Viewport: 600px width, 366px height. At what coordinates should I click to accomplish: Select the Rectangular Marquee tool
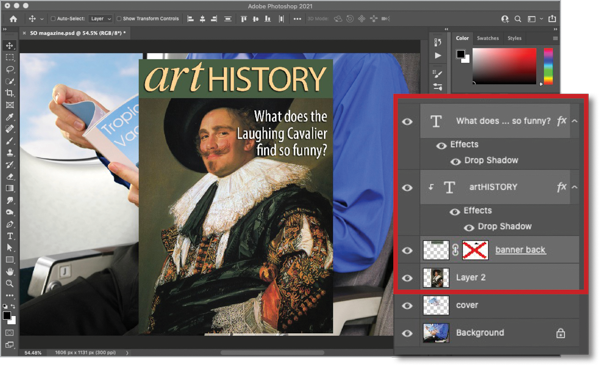point(10,57)
